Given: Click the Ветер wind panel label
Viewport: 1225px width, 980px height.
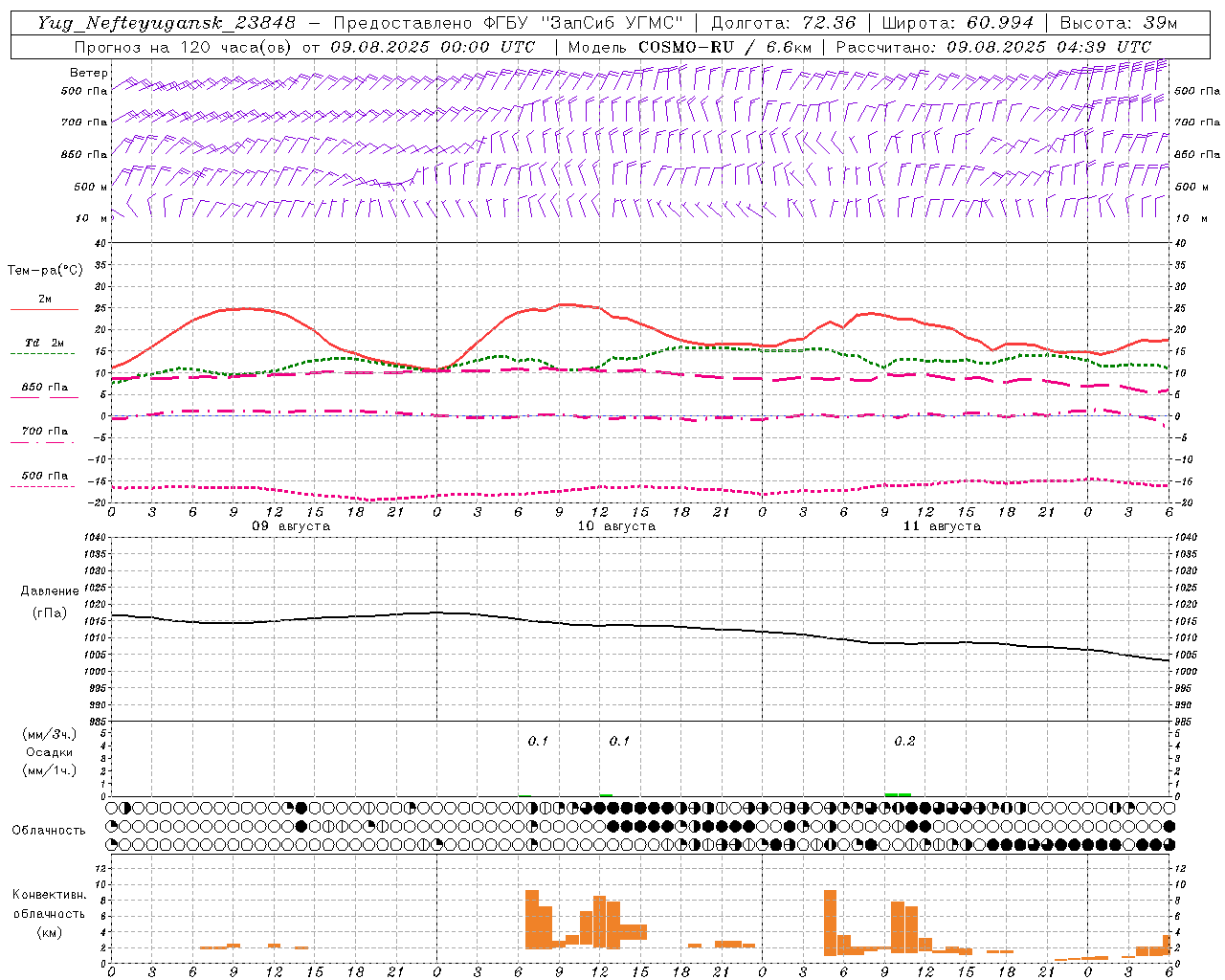Looking at the screenshot, I should [88, 73].
